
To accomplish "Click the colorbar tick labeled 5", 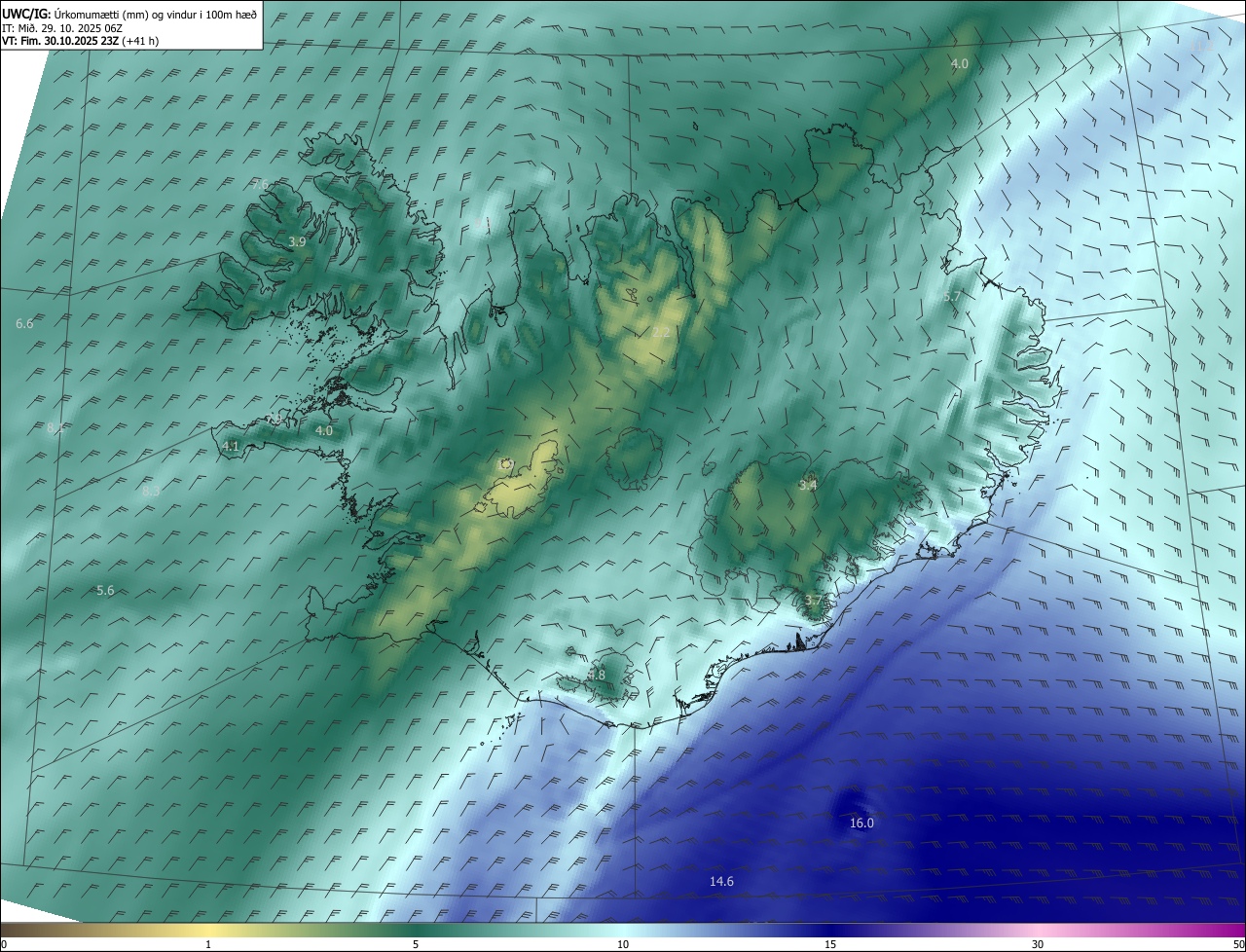I will click(416, 944).
